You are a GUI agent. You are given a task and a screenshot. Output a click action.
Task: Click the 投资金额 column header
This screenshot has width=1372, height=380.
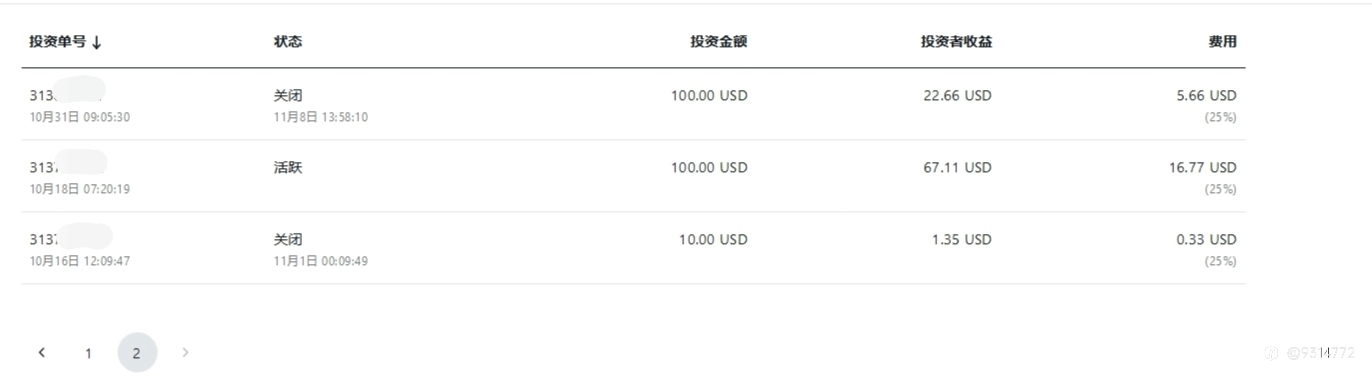pos(719,42)
